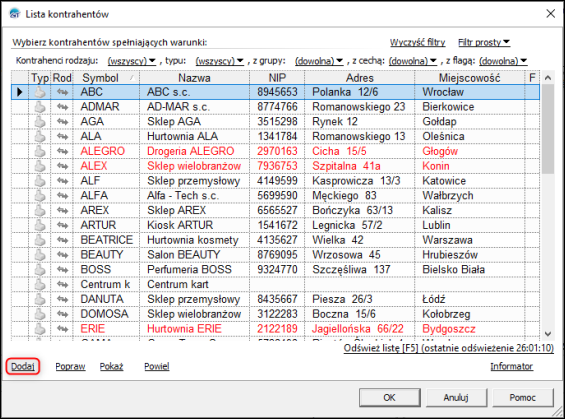565x419 pixels.
Task: Expand the typu (wszyscy) filter
Action: coord(219,61)
